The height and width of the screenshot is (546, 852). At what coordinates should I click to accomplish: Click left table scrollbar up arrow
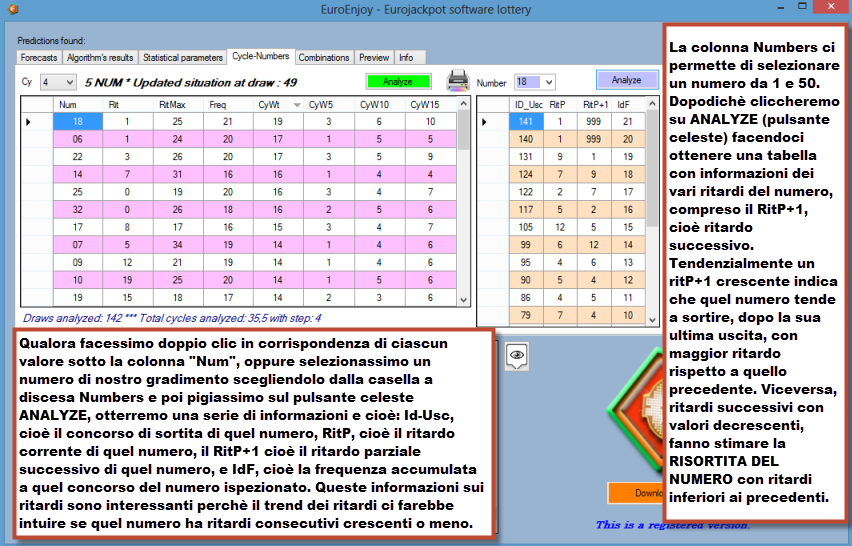click(x=463, y=103)
